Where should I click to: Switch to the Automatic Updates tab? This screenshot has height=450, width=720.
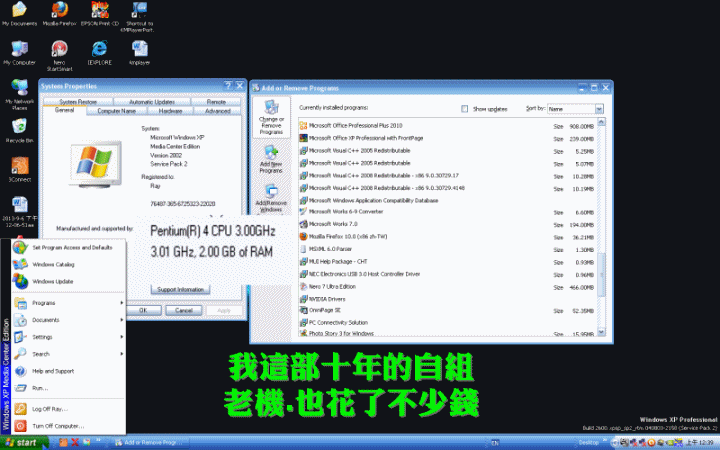point(152,102)
